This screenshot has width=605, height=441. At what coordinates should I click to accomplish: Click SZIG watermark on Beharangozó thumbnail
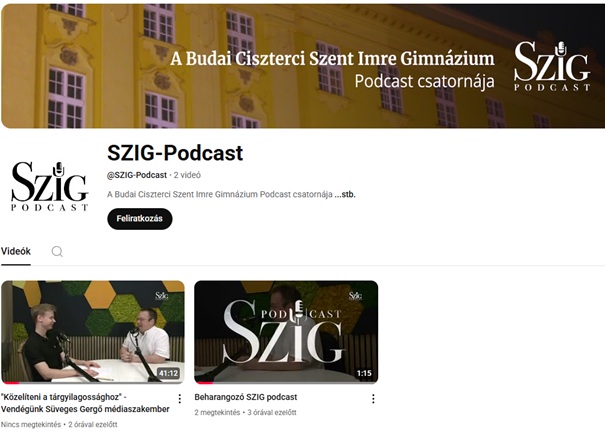[x=355, y=296]
